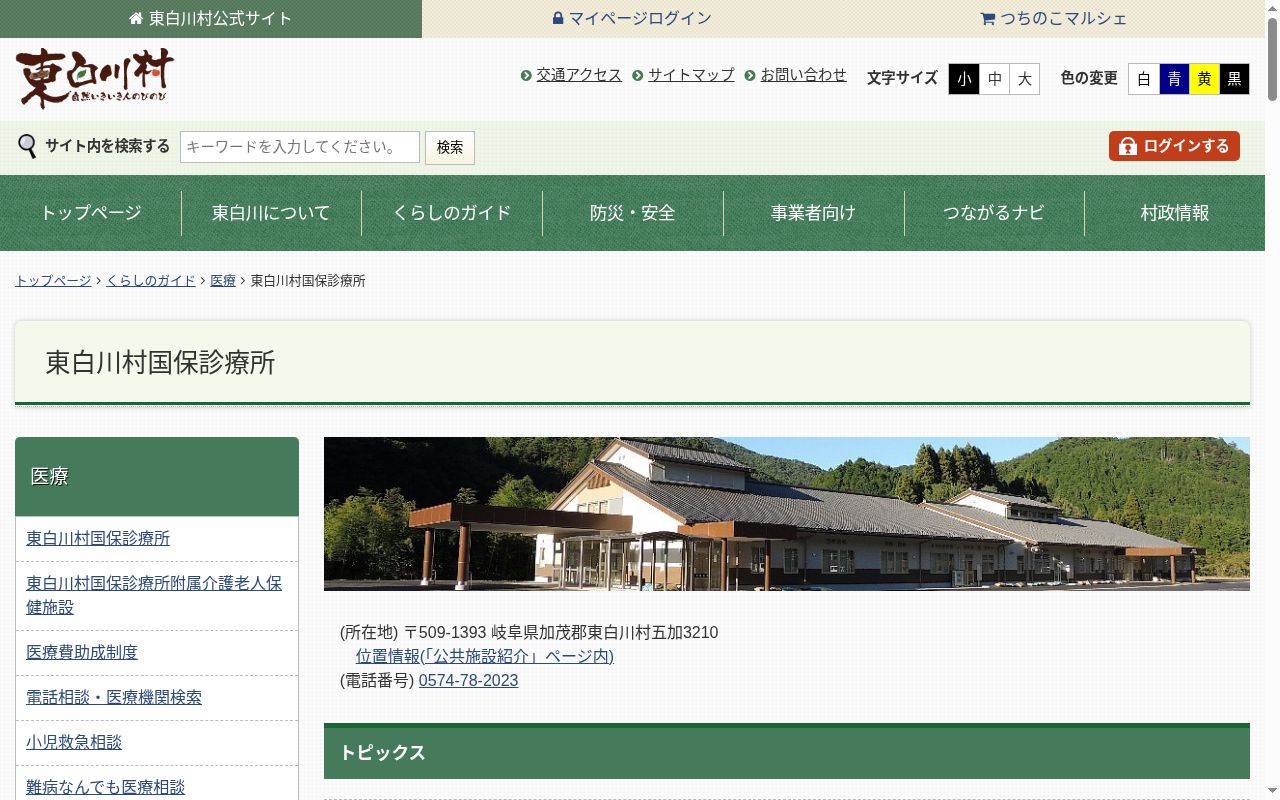Click the lock icon beside マイページログイン
Viewport: 1280px width, 800px height.
558,18
